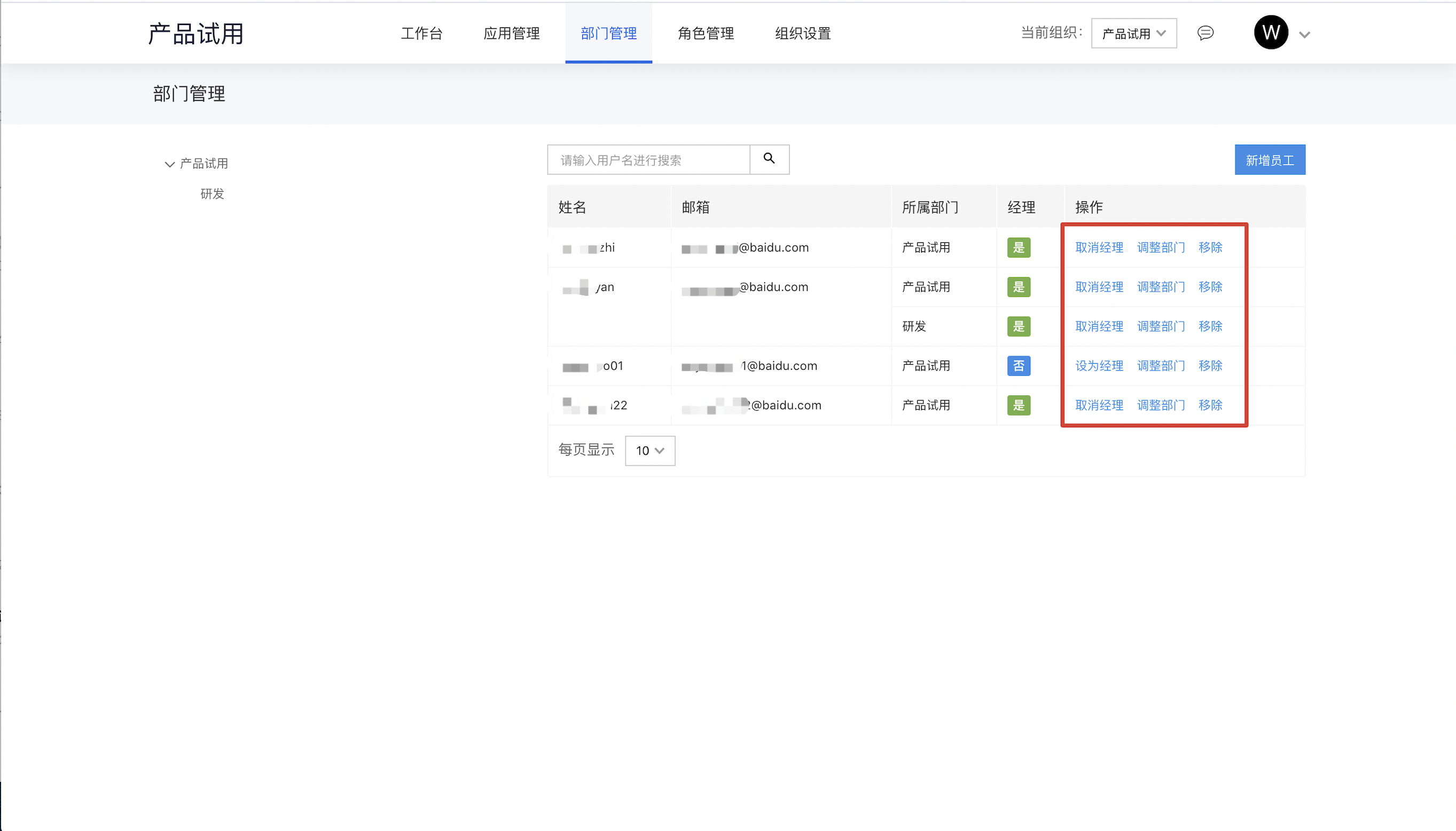Switch to 角色管理 tab

(706, 34)
